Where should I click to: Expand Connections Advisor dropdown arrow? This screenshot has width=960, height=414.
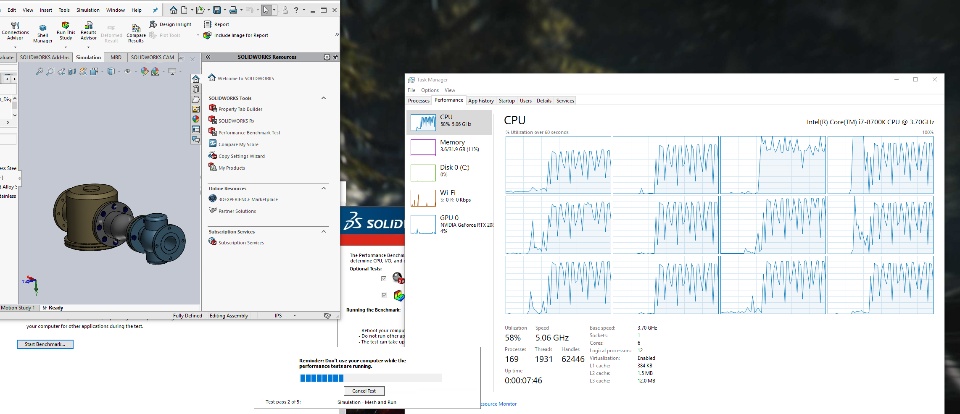click(15, 47)
